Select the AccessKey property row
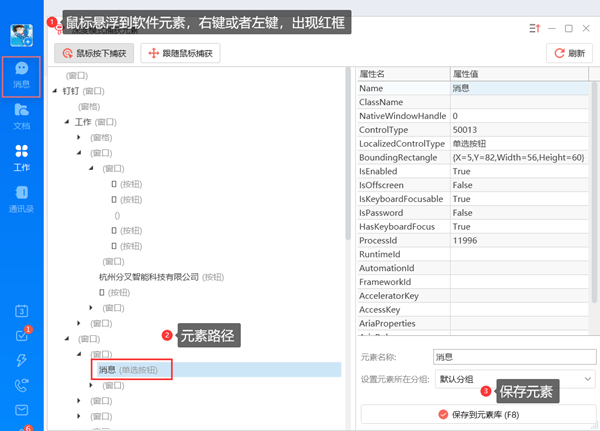600x431 pixels. [473, 309]
